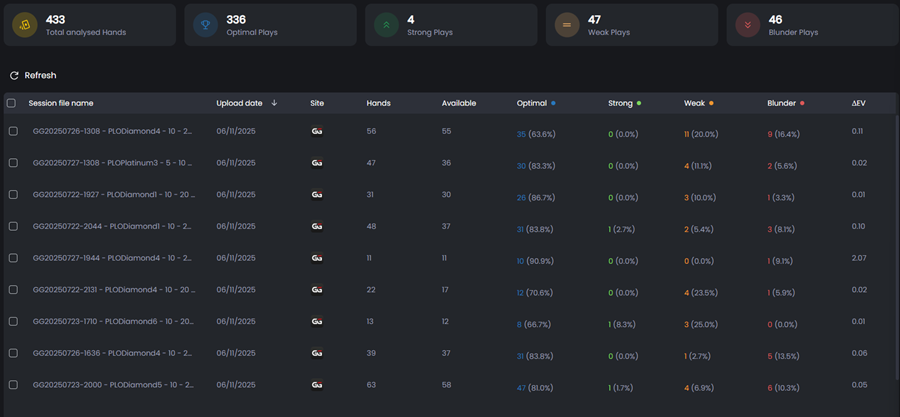The height and width of the screenshot is (417, 900).
Task: Sort by Optimal column header
Action: click(x=532, y=103)
